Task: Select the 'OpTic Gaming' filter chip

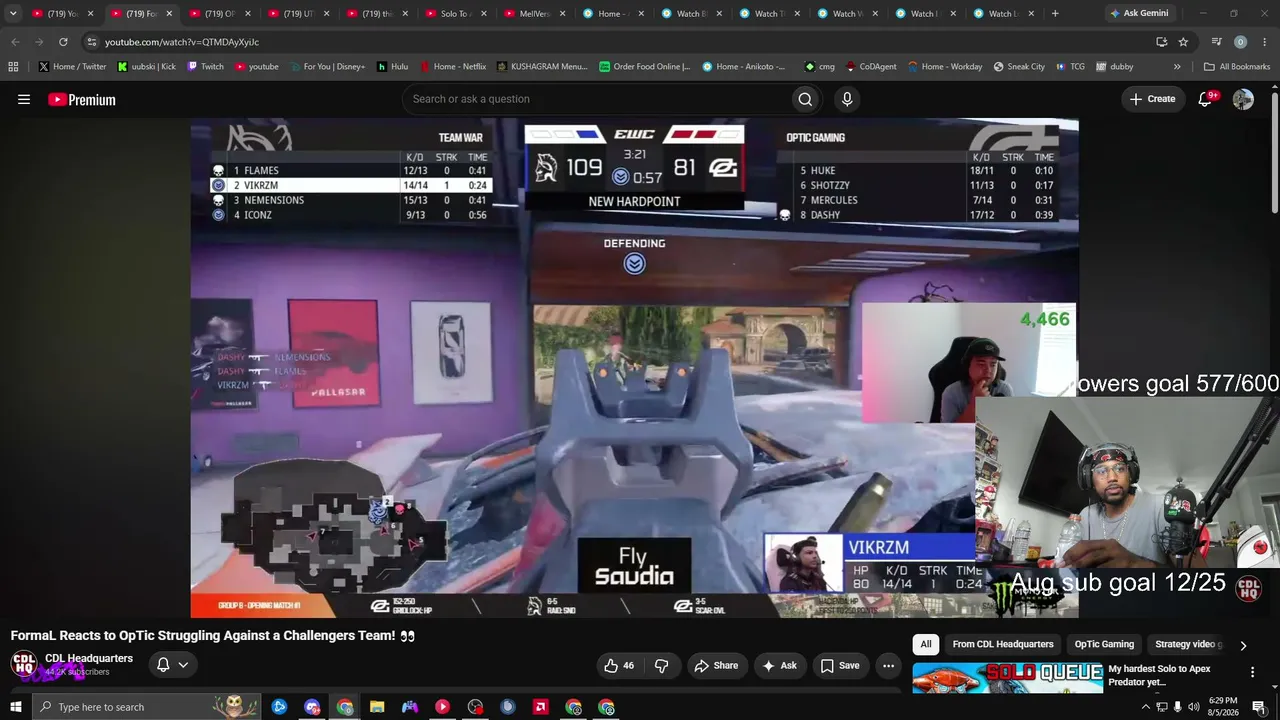Action: (1104, 645)
